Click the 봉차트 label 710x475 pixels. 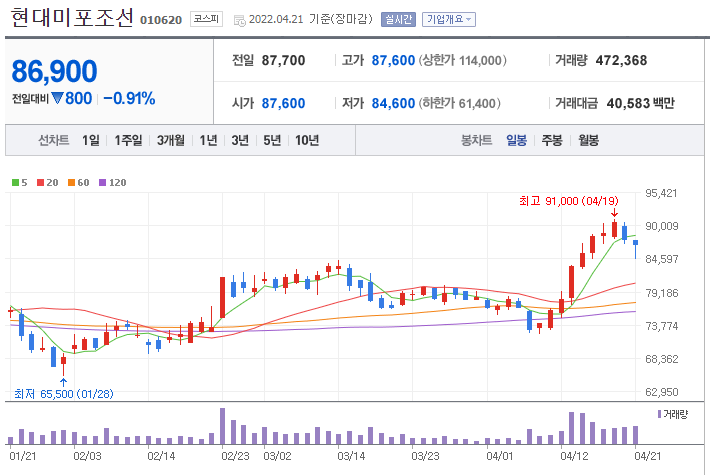[476, 140]
